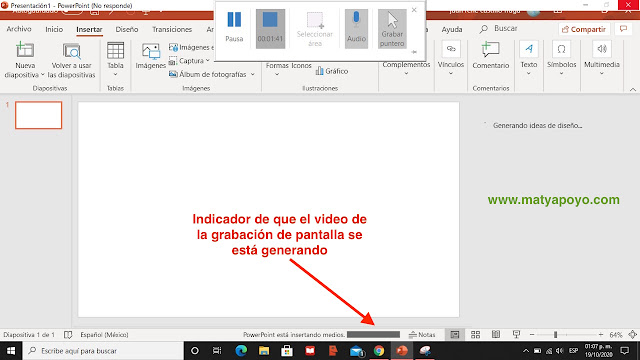Switch to Slide Sorter view
This screenshot has height=360, width=640.
click(476, 335)
